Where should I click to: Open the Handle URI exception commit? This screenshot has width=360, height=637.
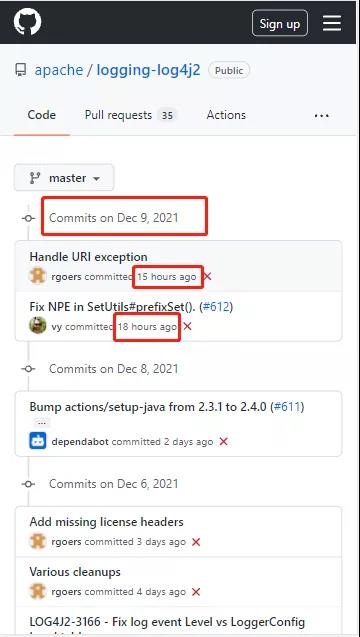click(89, 257)
